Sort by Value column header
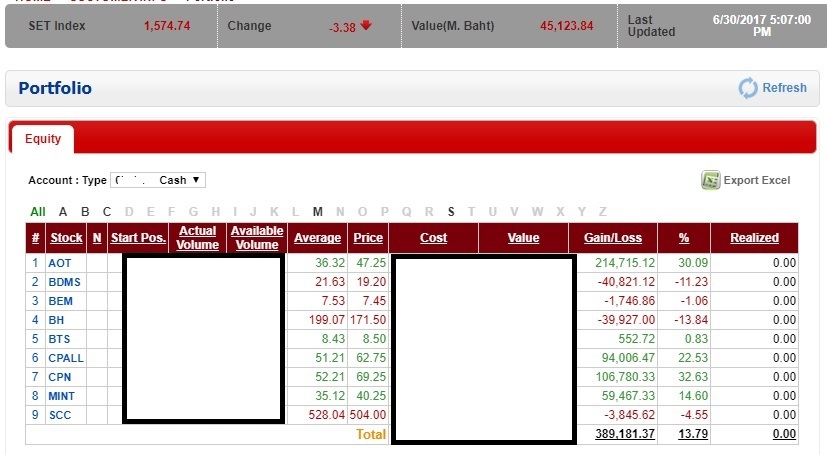 click(523, 238)
